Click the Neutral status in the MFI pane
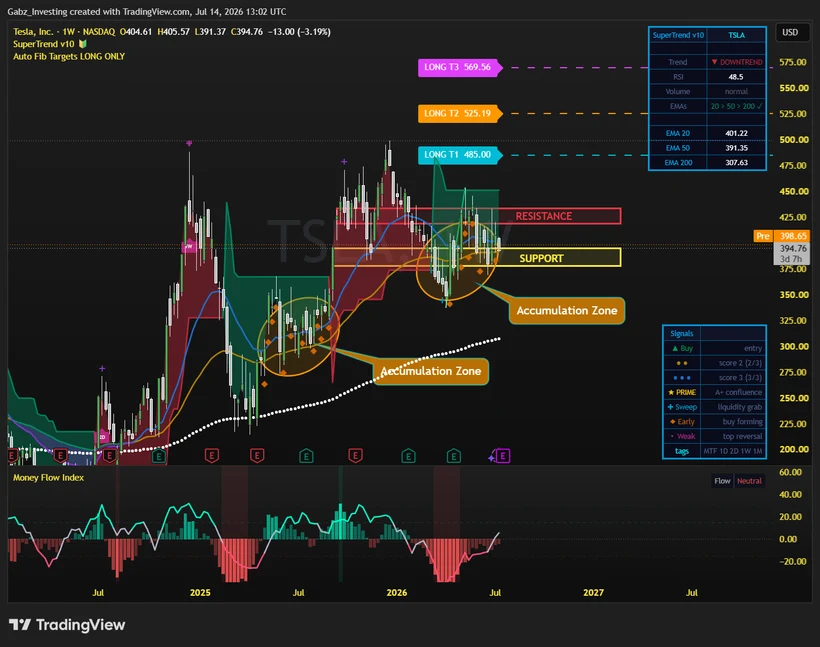This screenshot has height=647, width=820. [749, 481]
